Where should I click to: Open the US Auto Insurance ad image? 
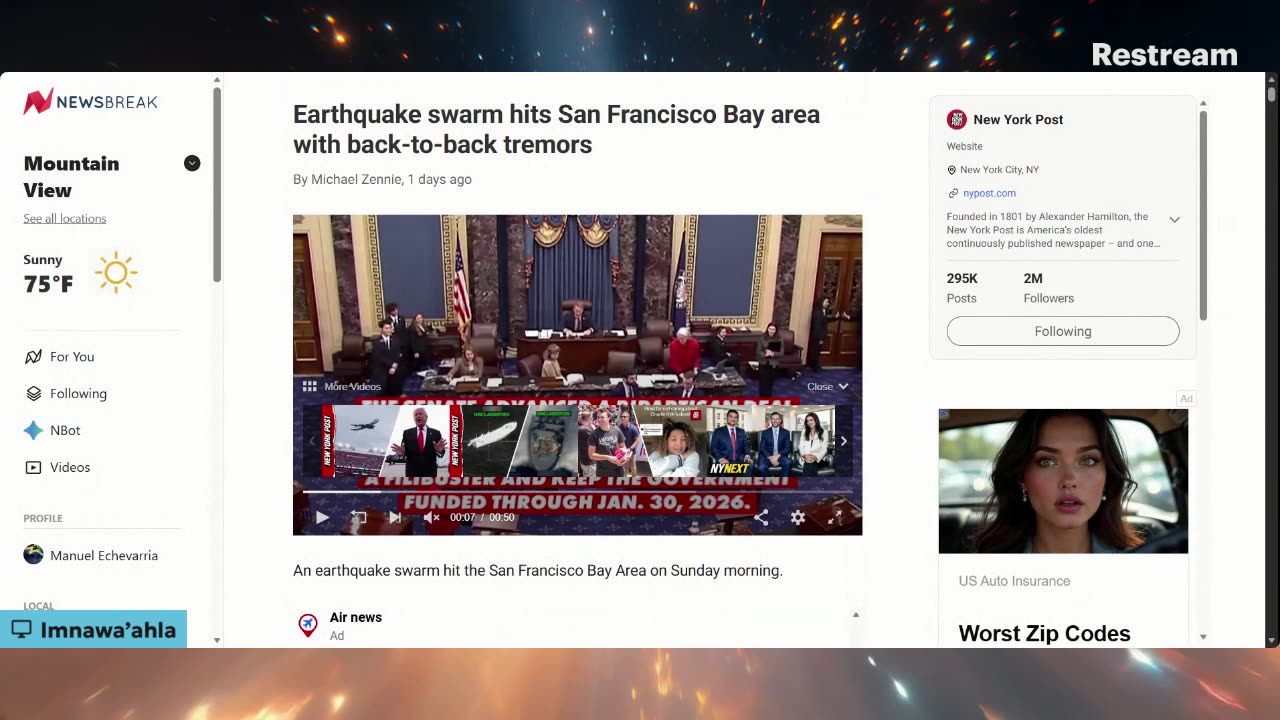pos(1063,481)
